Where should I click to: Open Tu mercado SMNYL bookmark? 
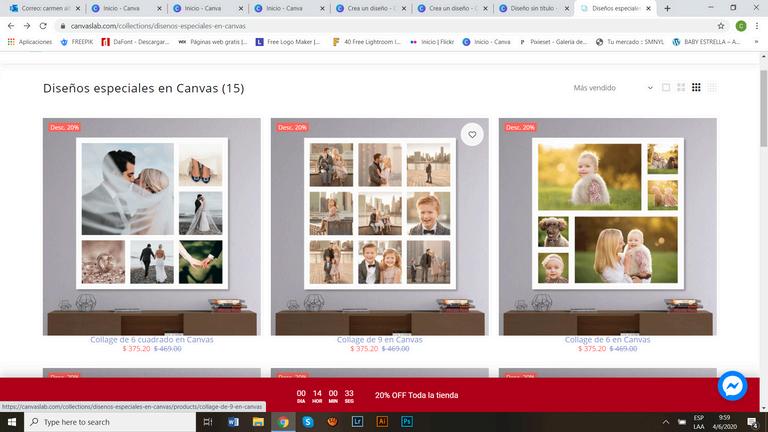coord(629,42)
